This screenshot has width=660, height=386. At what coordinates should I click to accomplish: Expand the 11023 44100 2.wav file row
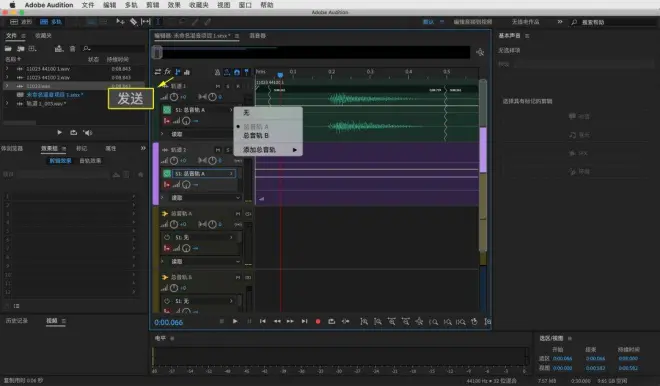pos(7,77)
